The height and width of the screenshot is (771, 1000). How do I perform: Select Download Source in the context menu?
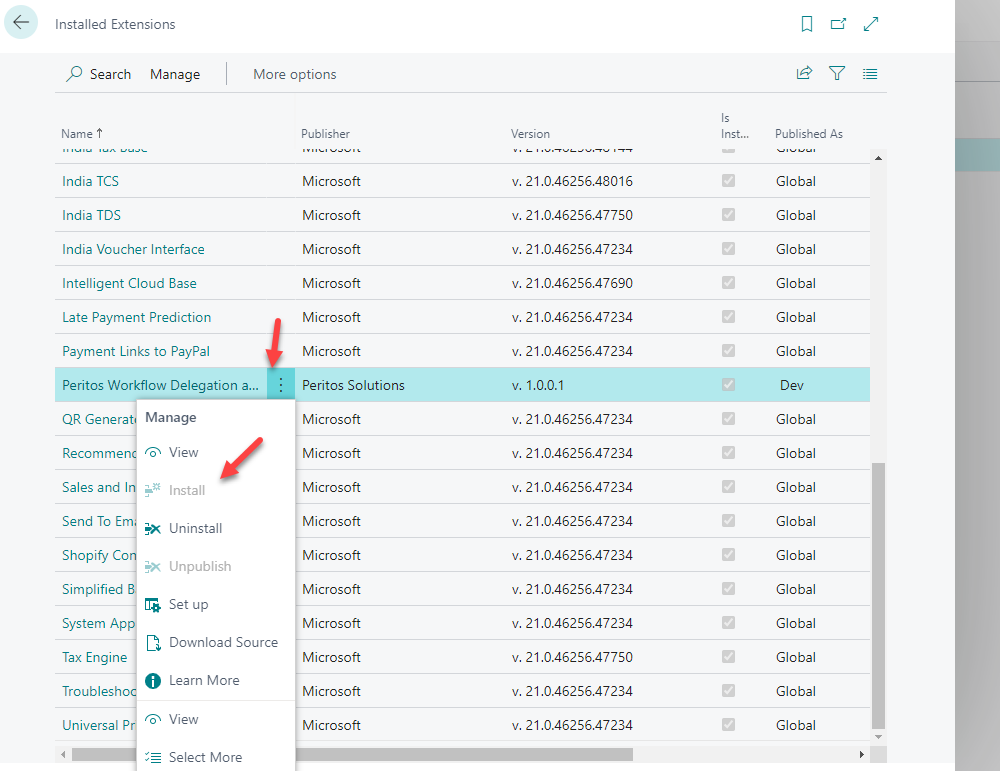[223, 642]
